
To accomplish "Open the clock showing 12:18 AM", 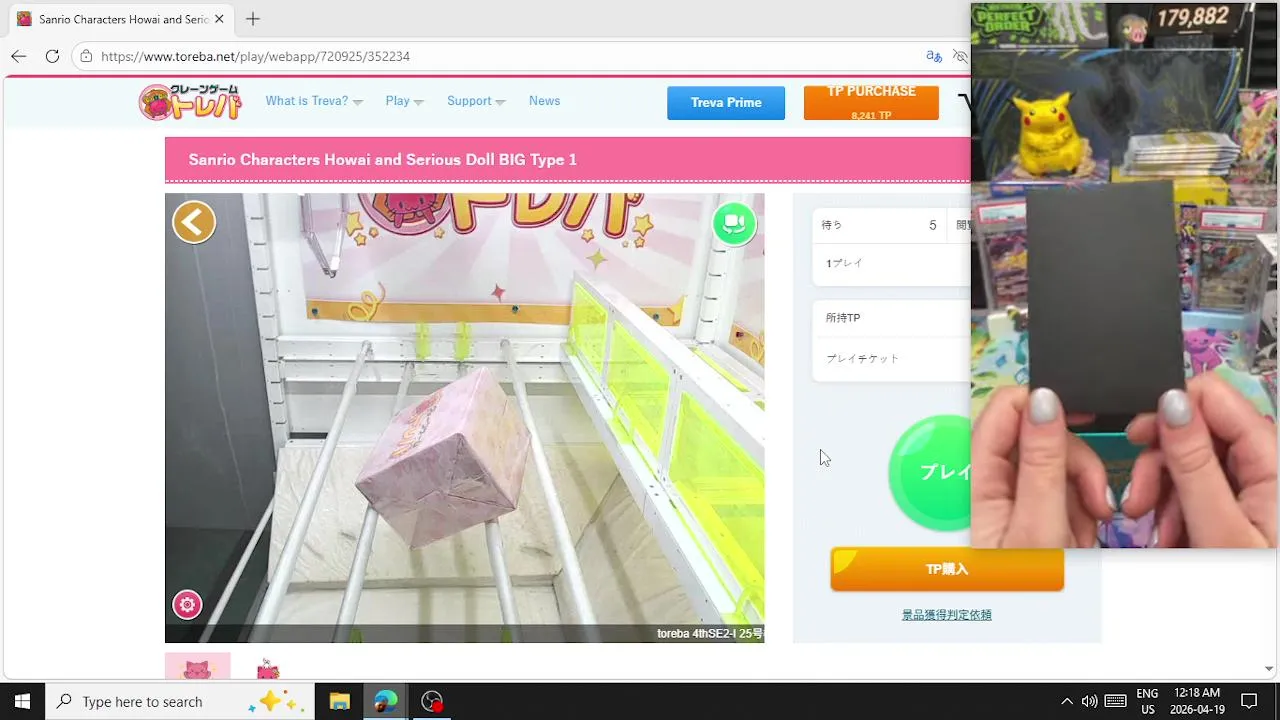I will click(x=1197, y=701).
